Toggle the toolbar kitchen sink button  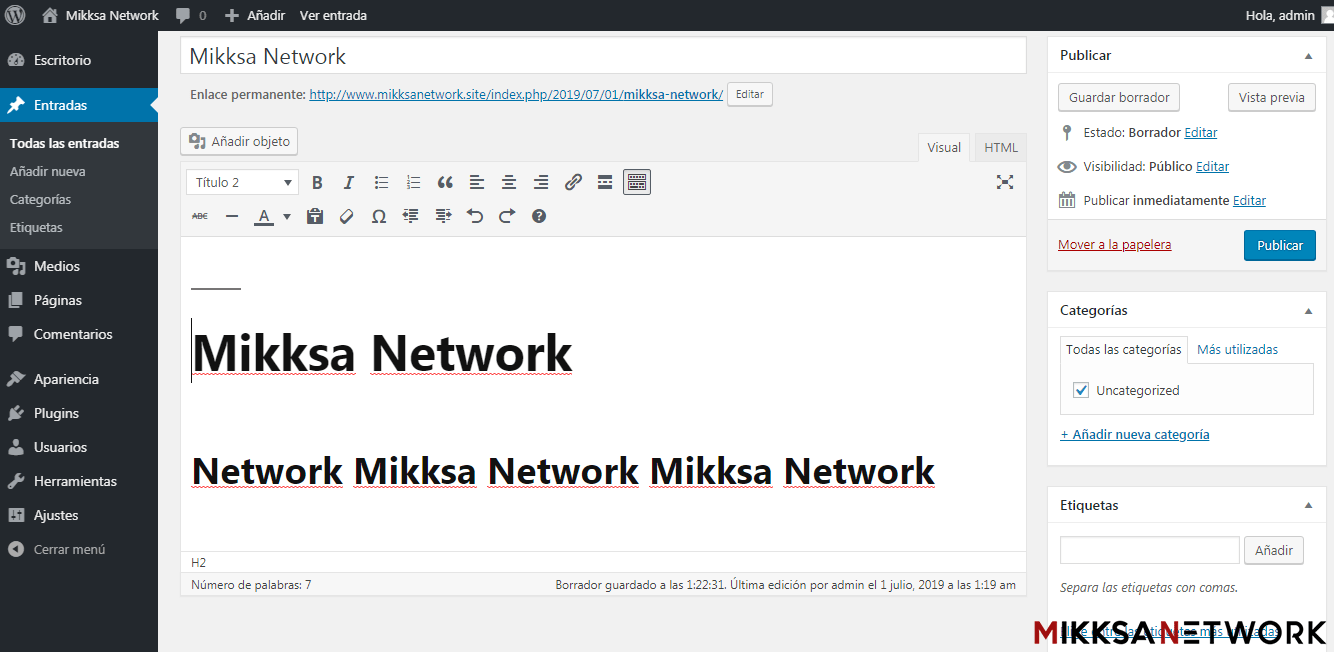tap(637, 182)
